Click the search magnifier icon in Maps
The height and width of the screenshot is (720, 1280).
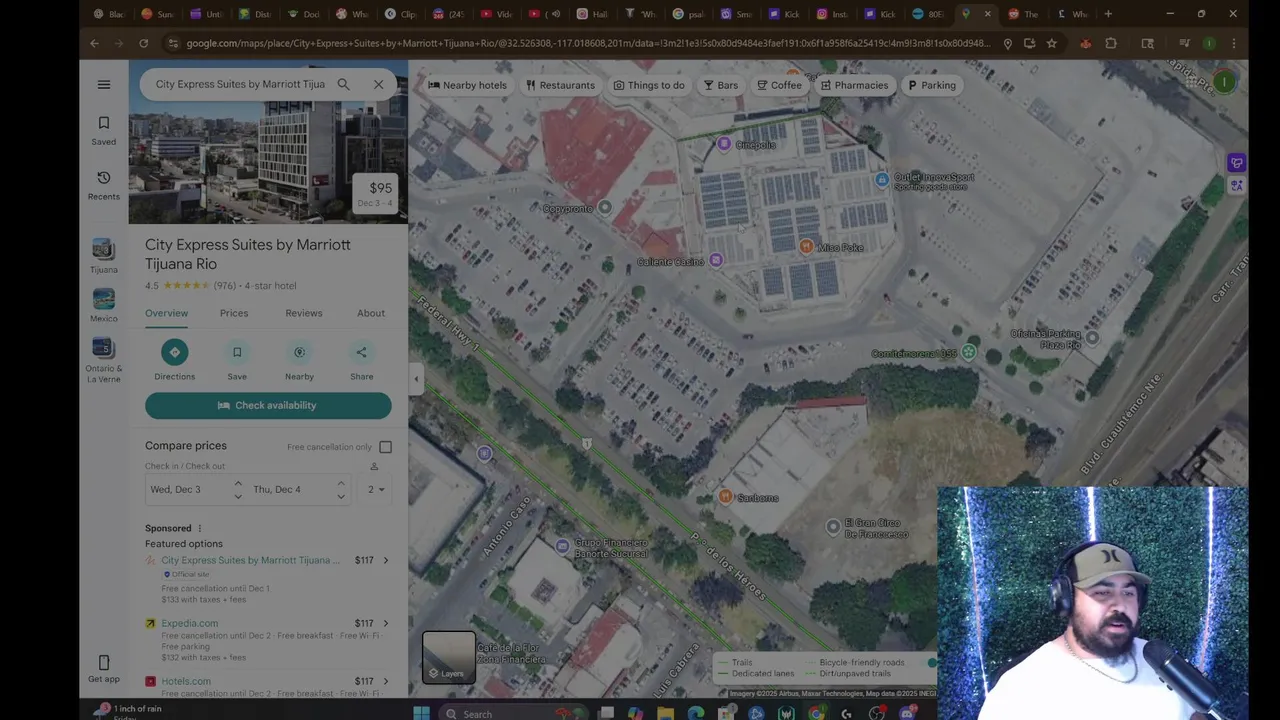tap(343, 84)
